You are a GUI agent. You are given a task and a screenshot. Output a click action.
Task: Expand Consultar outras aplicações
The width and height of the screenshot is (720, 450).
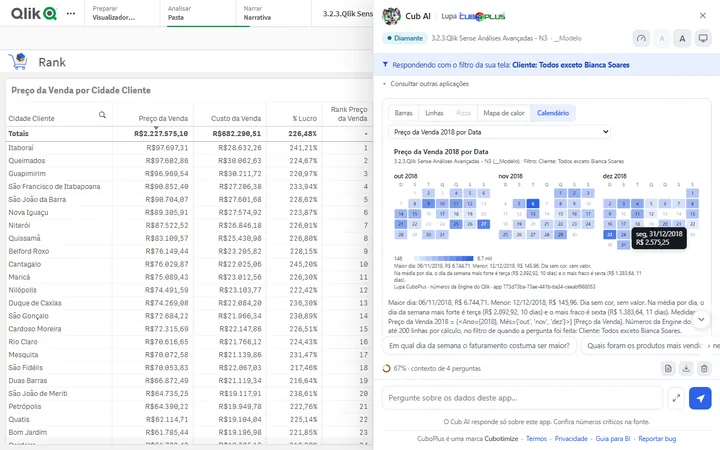(426, 84)
